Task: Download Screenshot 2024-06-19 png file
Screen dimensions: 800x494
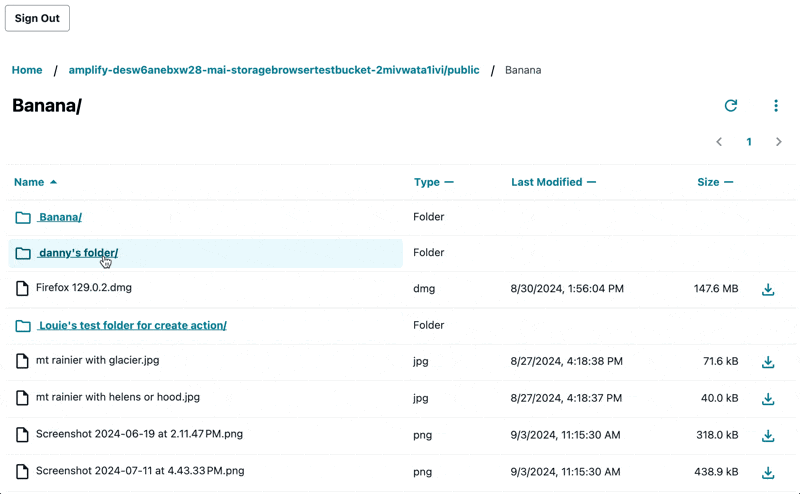Action: tap(768, 436)
